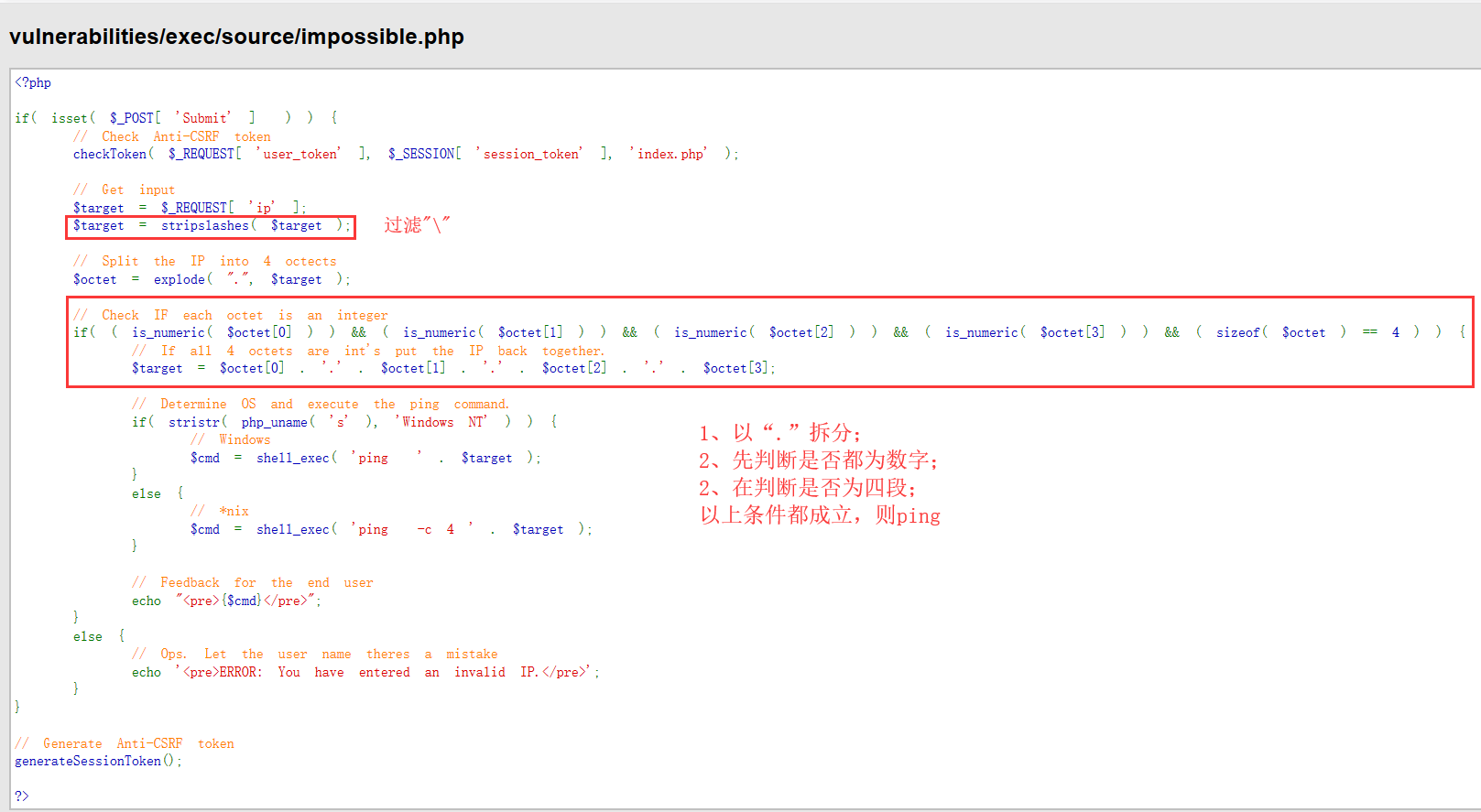
Task: Click the '// Windows' comment
Action: tap(231, 439)
